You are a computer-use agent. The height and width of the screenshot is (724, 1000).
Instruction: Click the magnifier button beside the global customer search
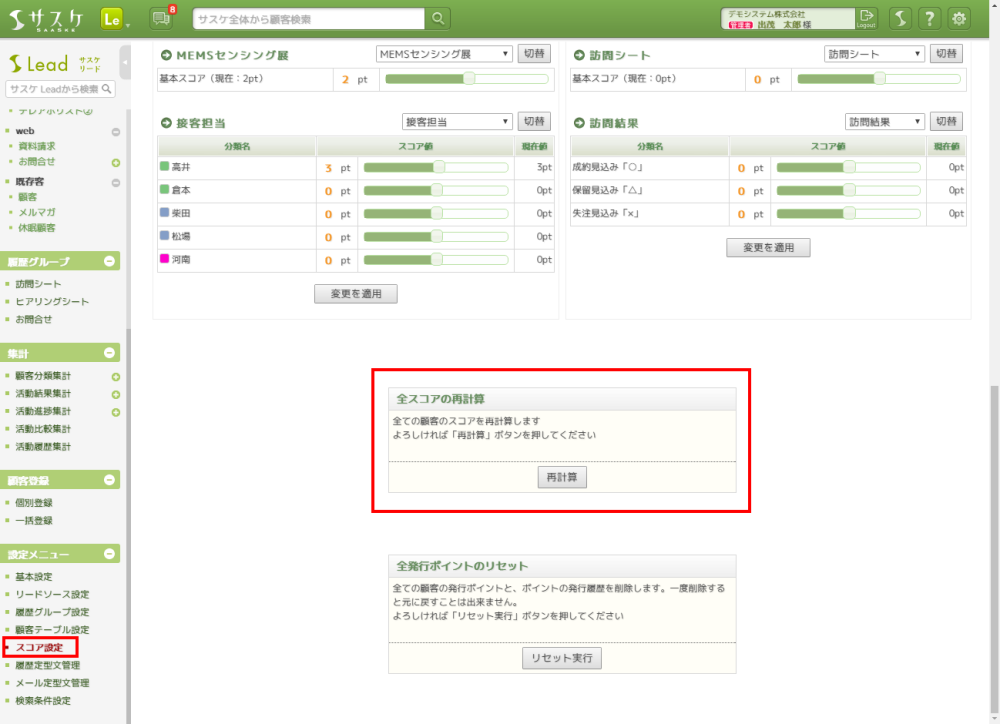pyautogui.click(x=438, y=19)
